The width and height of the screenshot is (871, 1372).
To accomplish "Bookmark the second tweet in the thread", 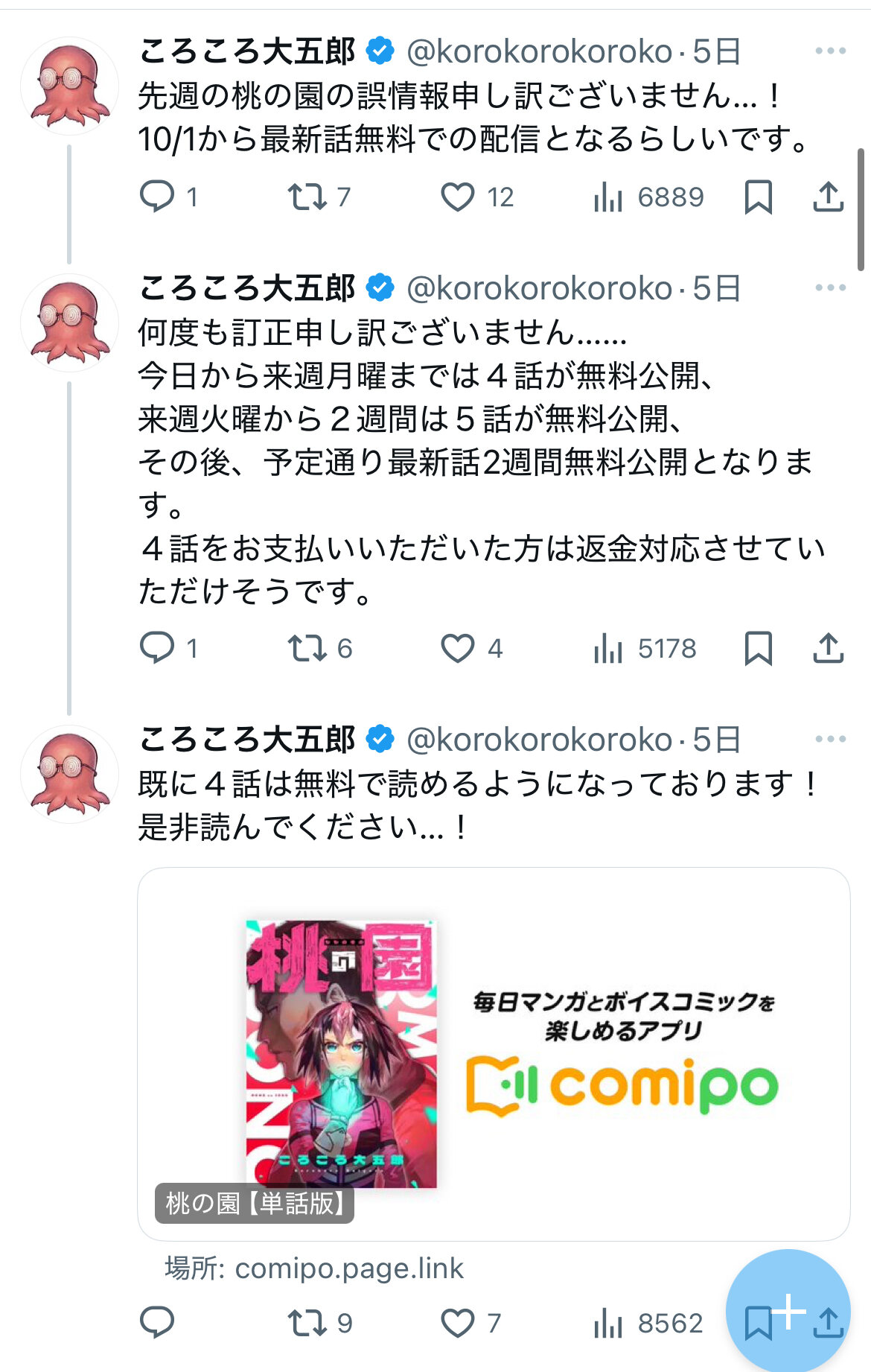I will coord(758,649).
